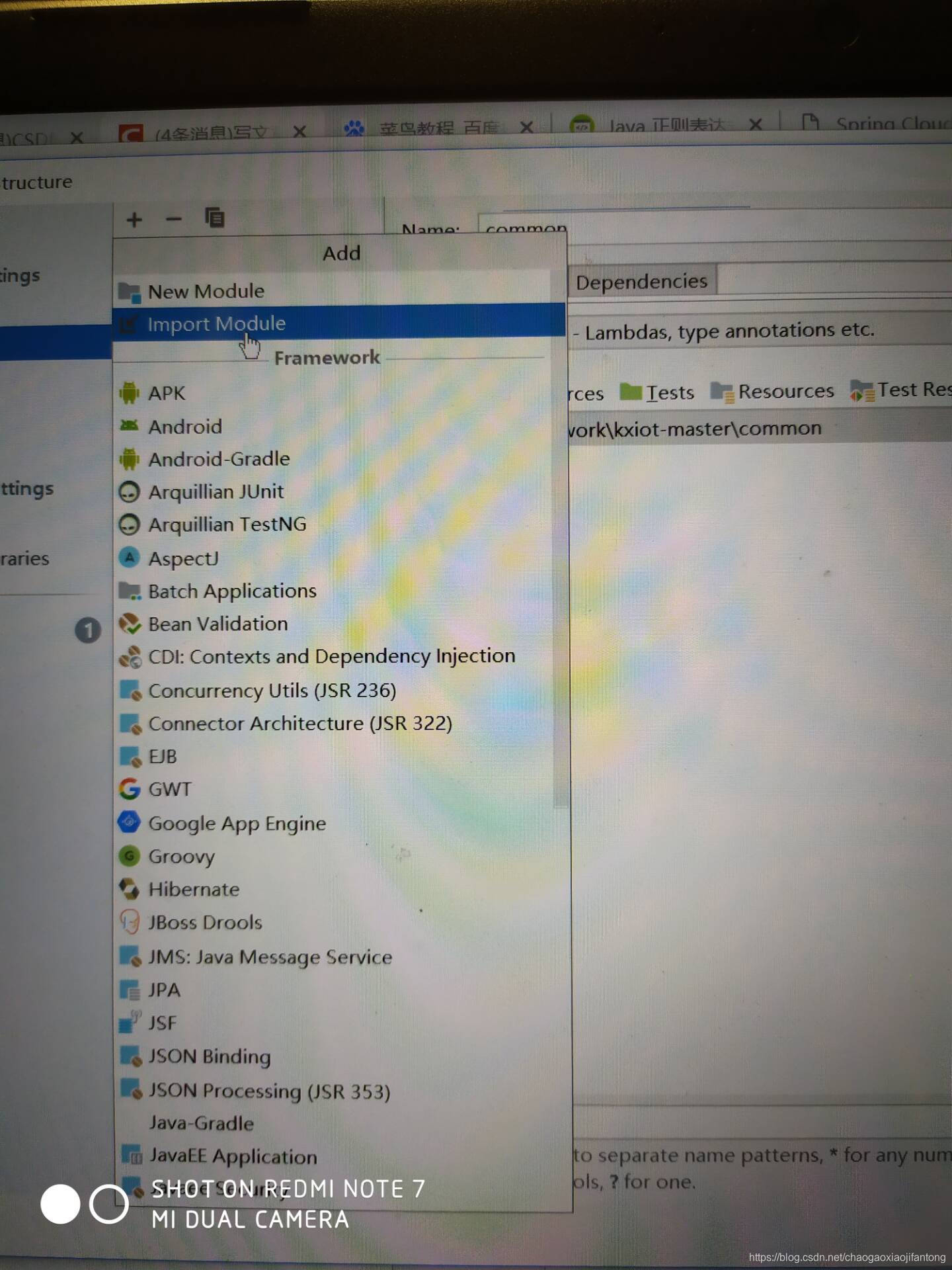Screen dimensions: 952x1270
Task: Mark as Tests folder button
Action: [x=657, y=392]
